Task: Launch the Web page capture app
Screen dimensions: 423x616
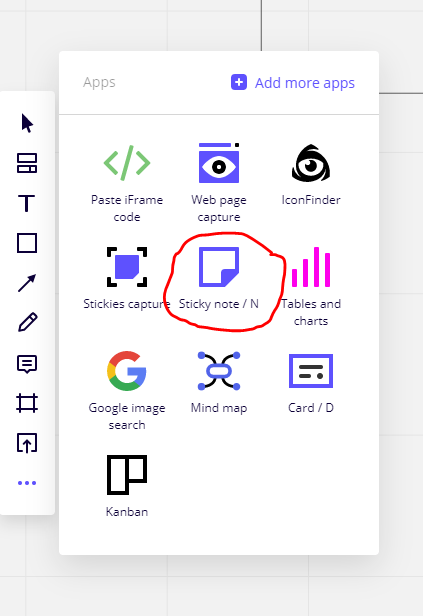Action: (219, 183)
